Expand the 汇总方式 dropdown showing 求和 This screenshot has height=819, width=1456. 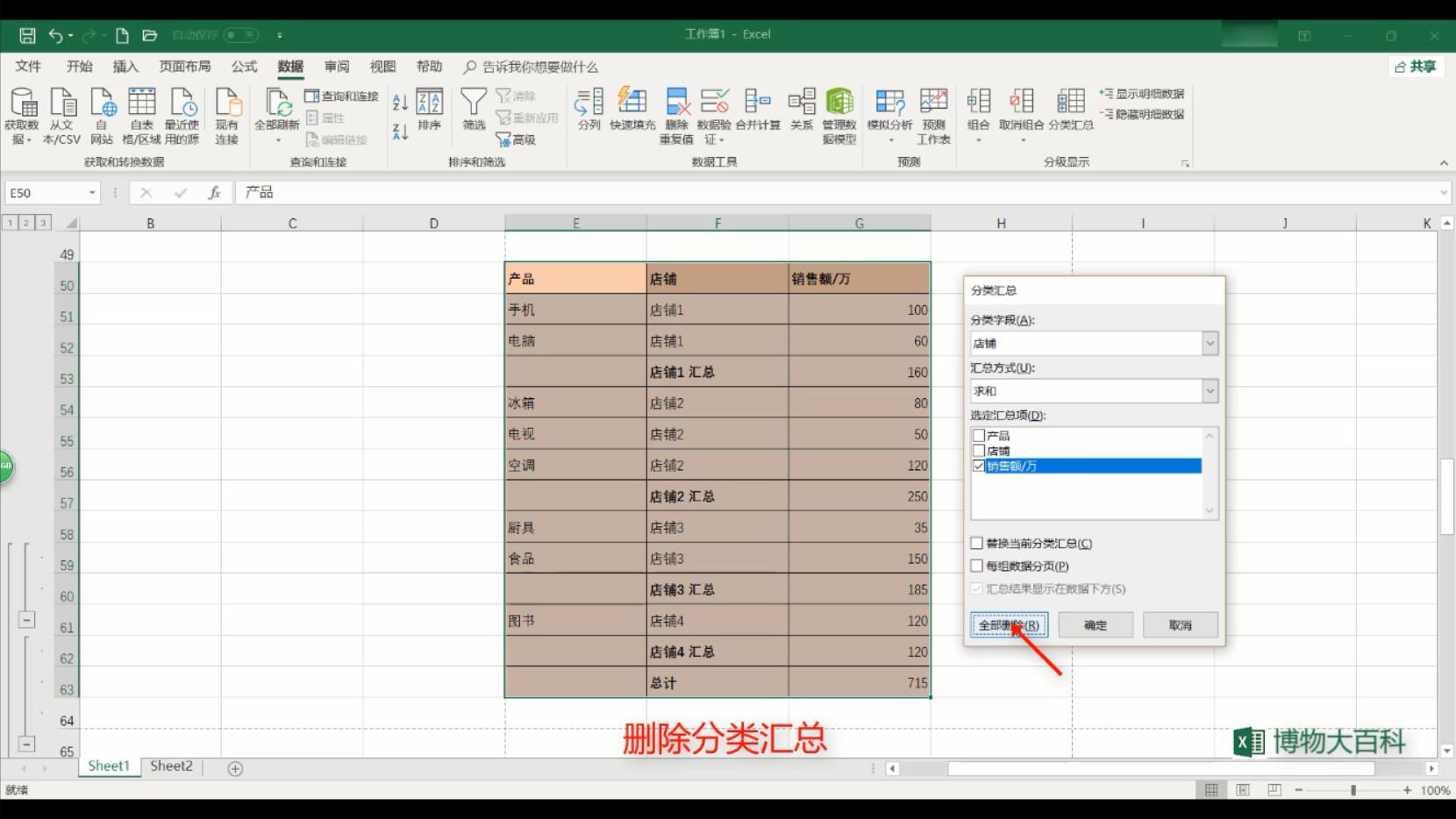[x=1210, y=390]
